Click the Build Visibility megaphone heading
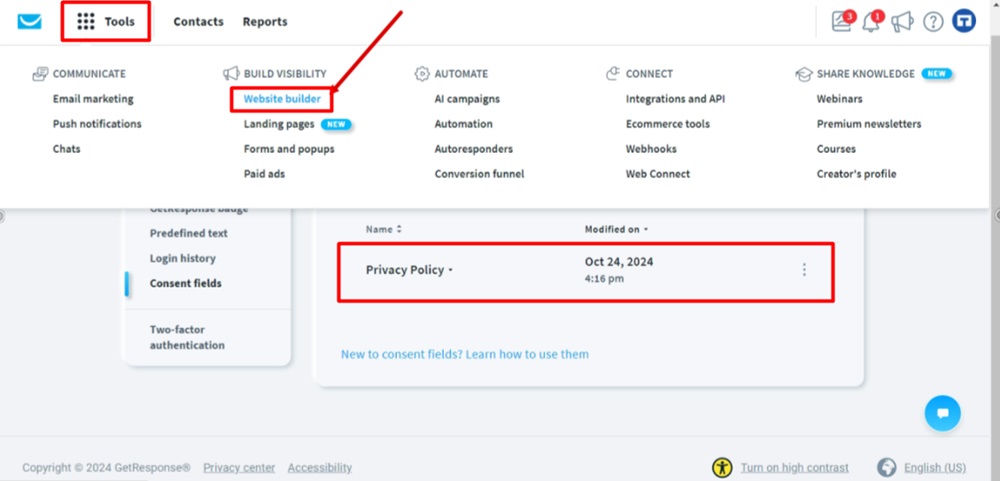The image size is (1000, 481). pos(275,74)
